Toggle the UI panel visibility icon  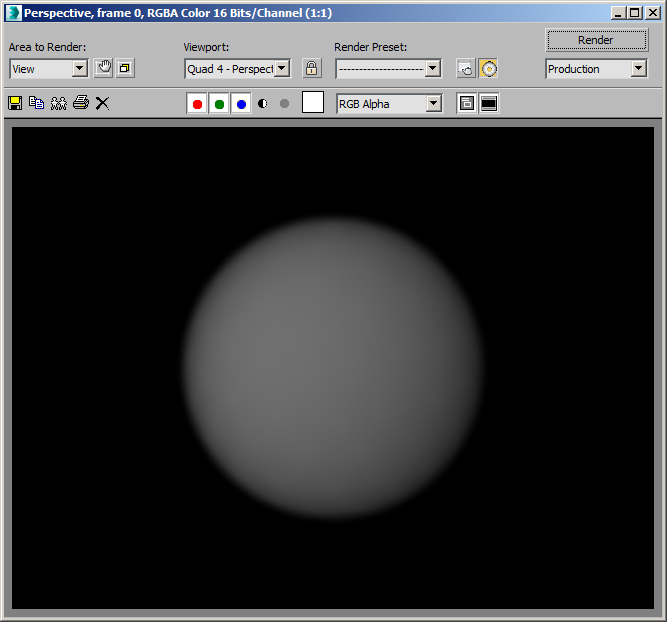(x=489, y=103)
